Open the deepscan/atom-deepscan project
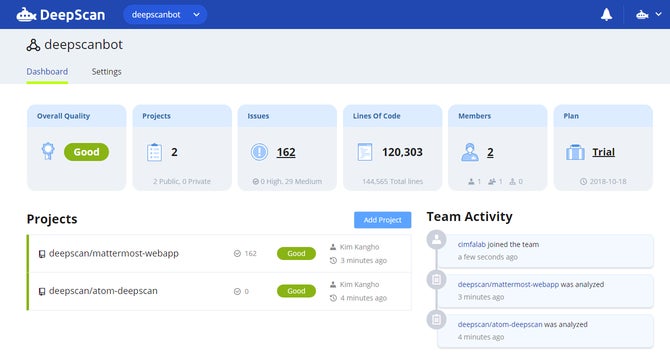Image resolution: width=670 pixels, height=360 pixels. (x=103, y=291)
